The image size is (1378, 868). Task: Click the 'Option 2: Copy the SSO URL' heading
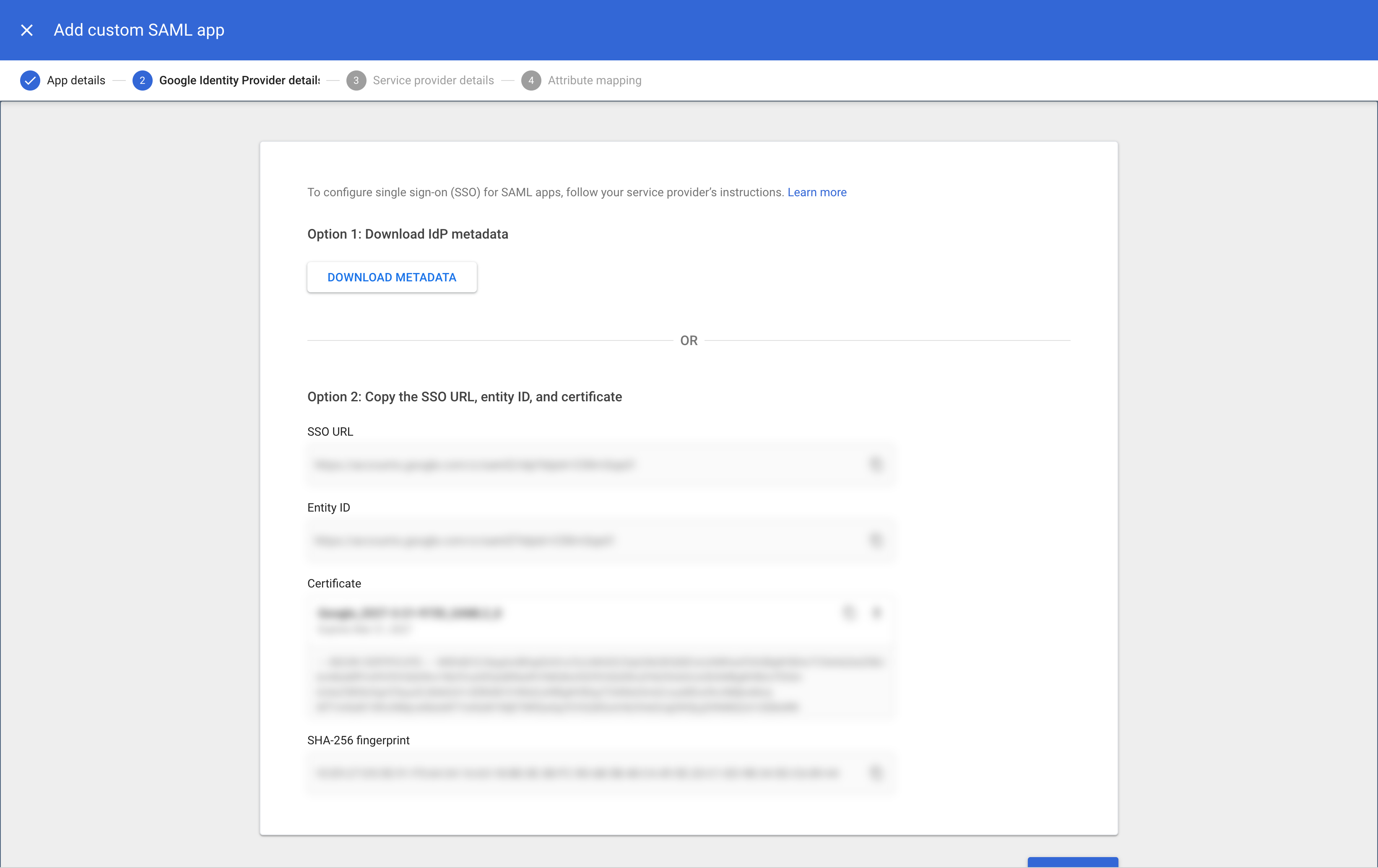tap(465, 397)
